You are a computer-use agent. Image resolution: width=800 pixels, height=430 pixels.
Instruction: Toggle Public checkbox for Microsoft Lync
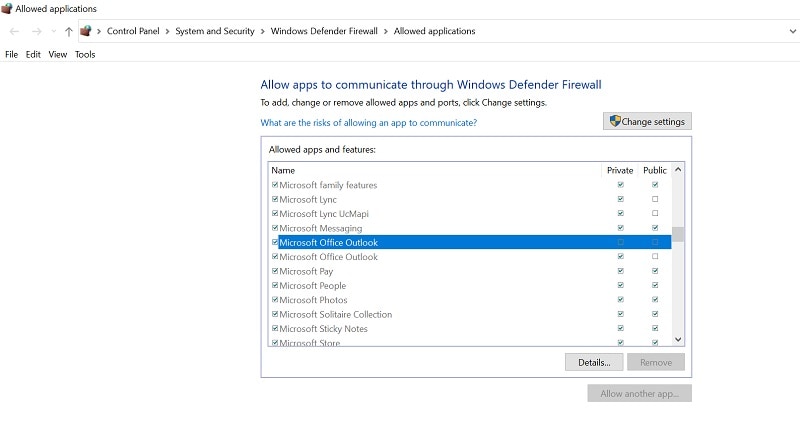tap(655, 199)
